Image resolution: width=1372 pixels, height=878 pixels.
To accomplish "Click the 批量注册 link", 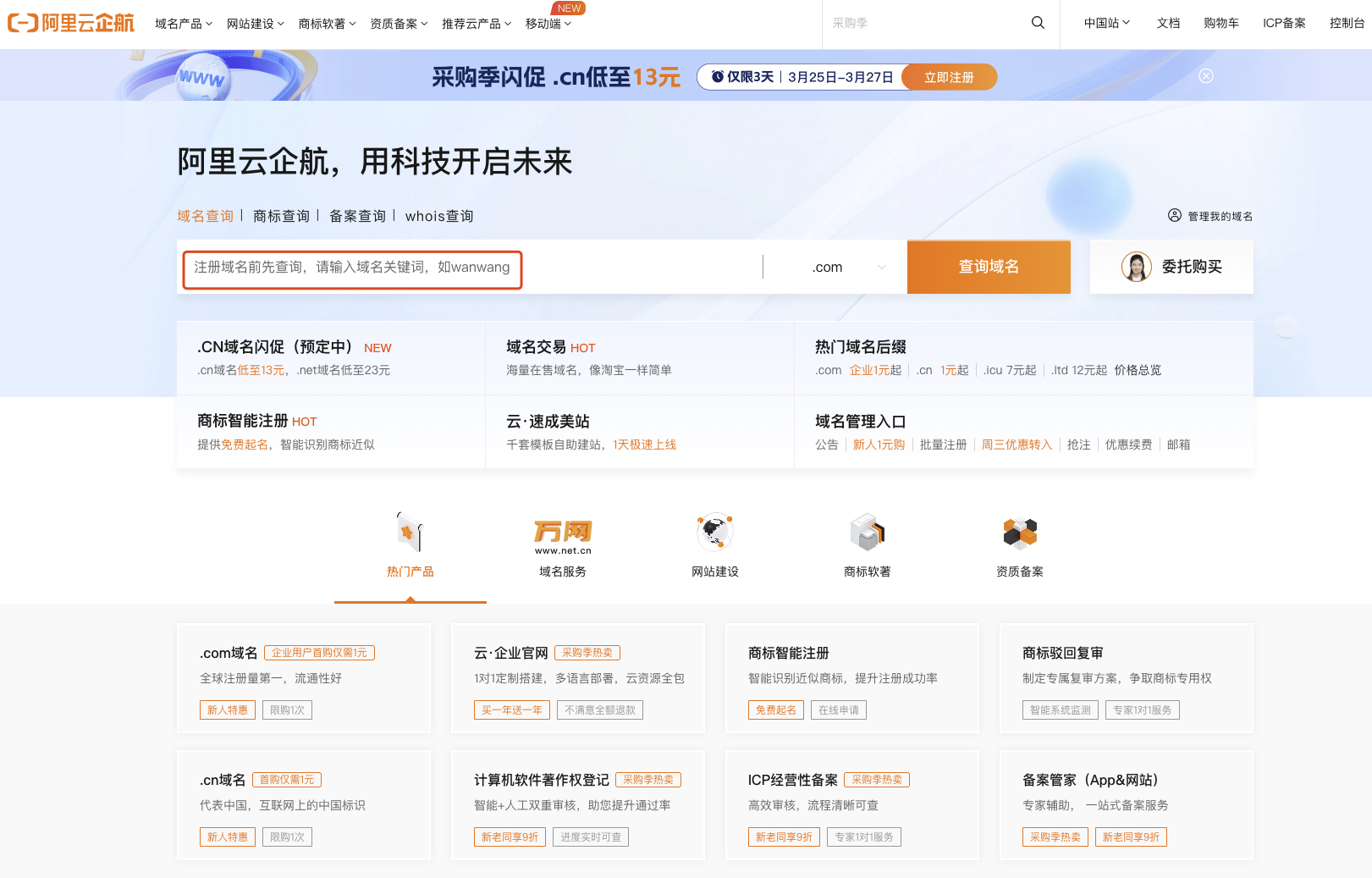I will 943,445.
